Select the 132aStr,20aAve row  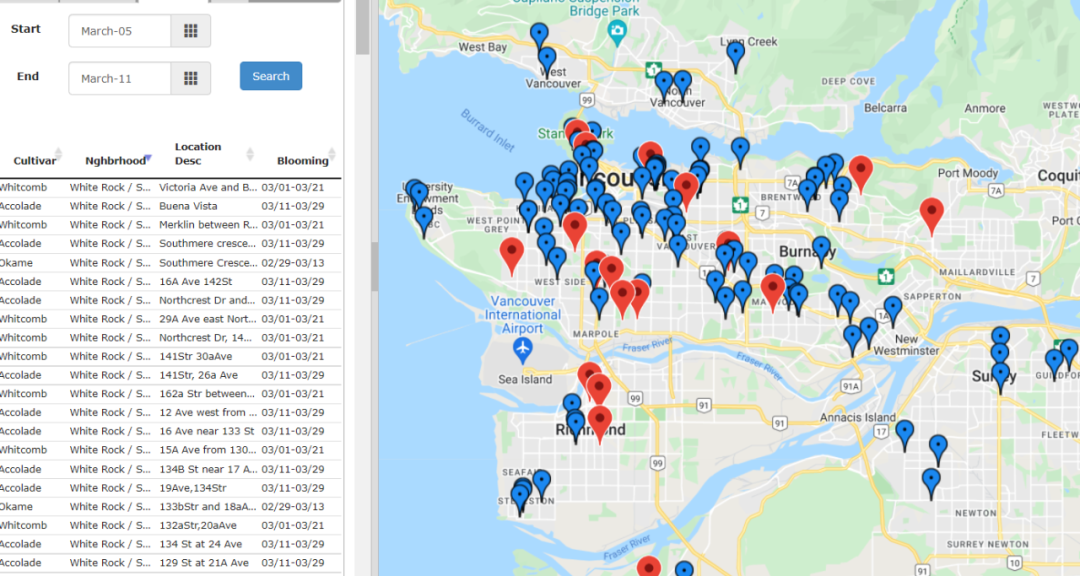[x=170, y=525]
